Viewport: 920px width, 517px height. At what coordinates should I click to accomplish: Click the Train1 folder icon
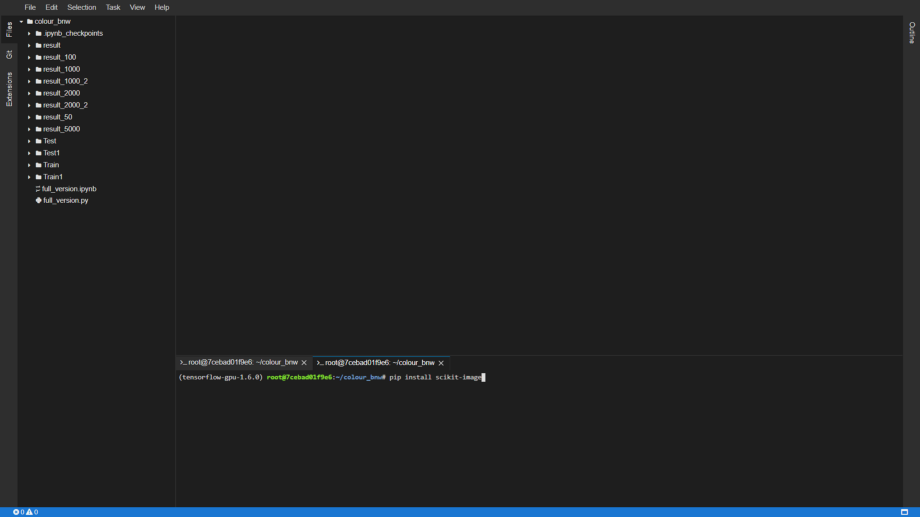pyautogui.click(x=39, y=177)
